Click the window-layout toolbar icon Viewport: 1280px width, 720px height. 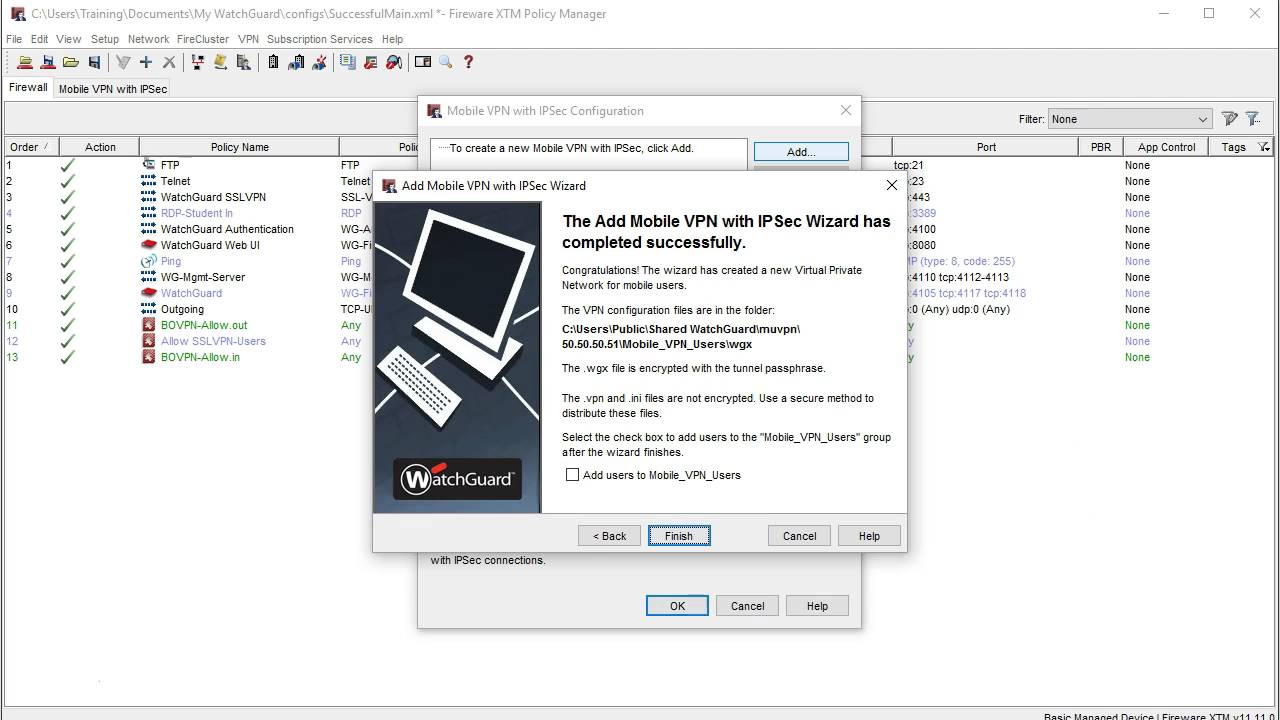(x=423, y=62)
